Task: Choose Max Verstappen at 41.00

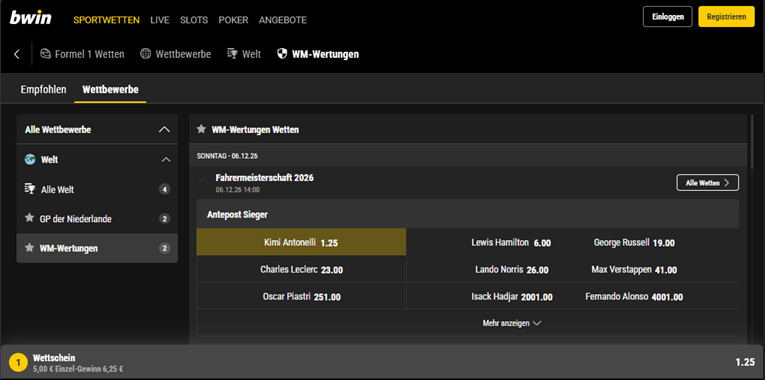Action: [634, 270]
